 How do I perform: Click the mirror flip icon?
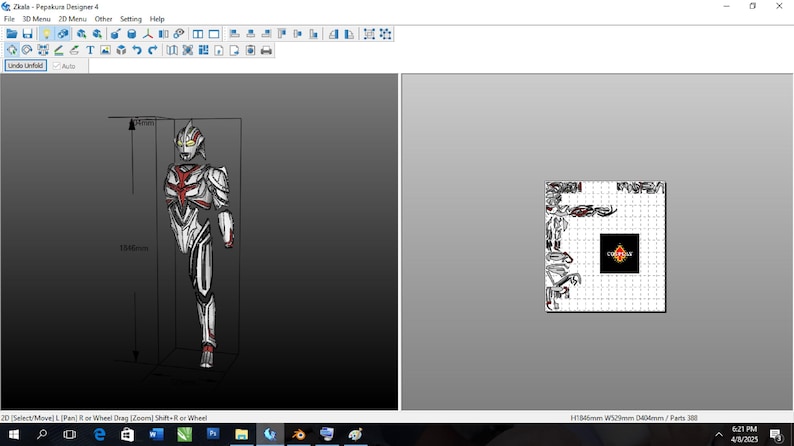163,34
